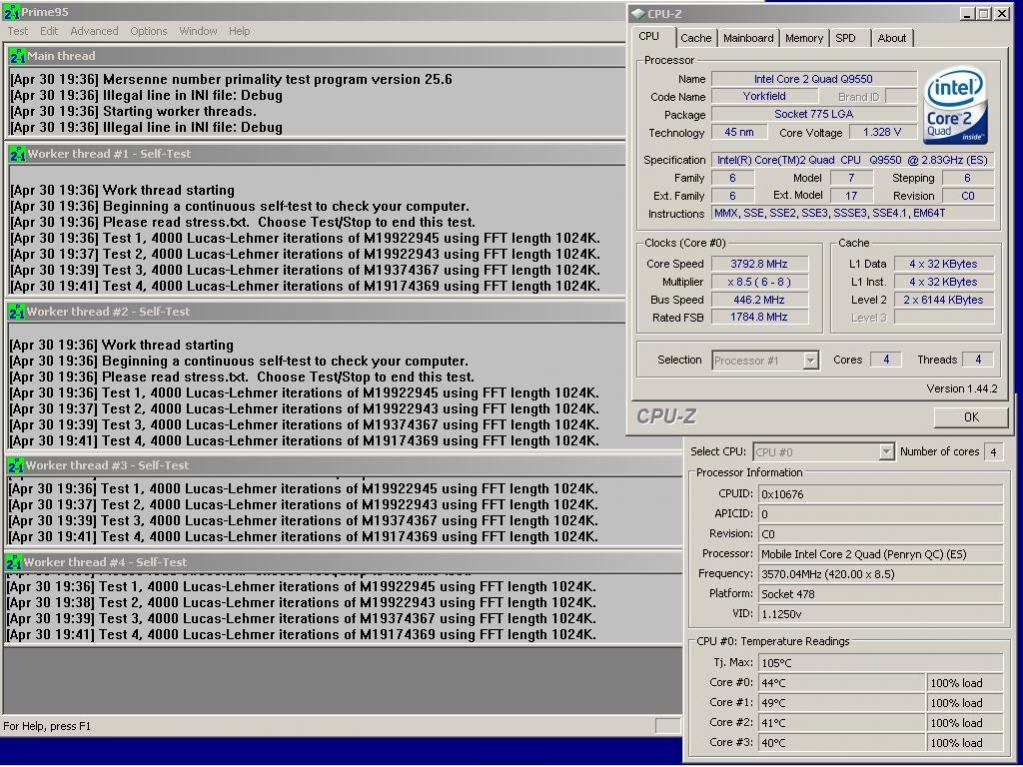Viewport: 1023px width, 767px height.
Task: Click the Instructions field MMX, SSE list
Action: (852, 213)
